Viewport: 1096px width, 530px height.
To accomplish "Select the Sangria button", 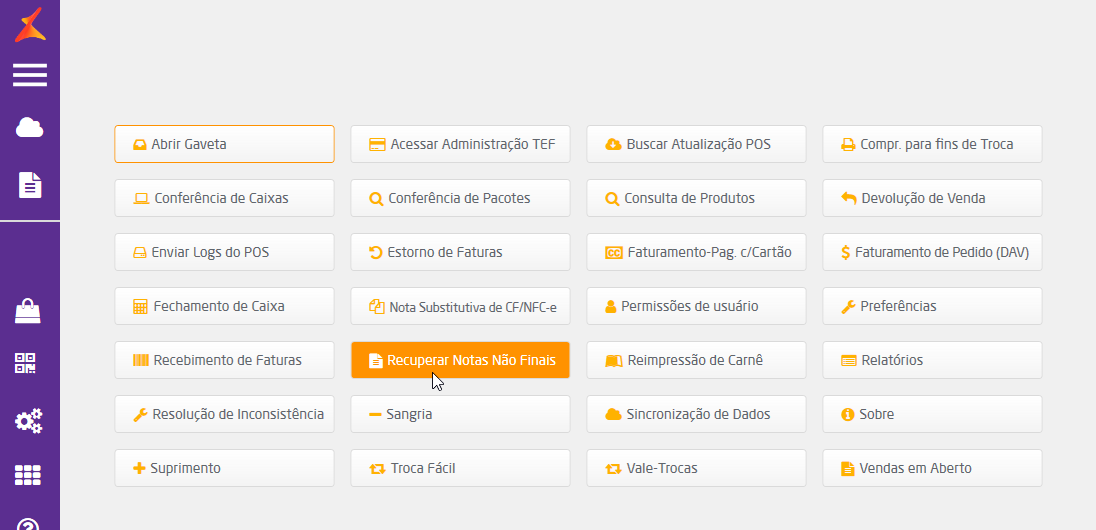I will click(x=460, y=414).
